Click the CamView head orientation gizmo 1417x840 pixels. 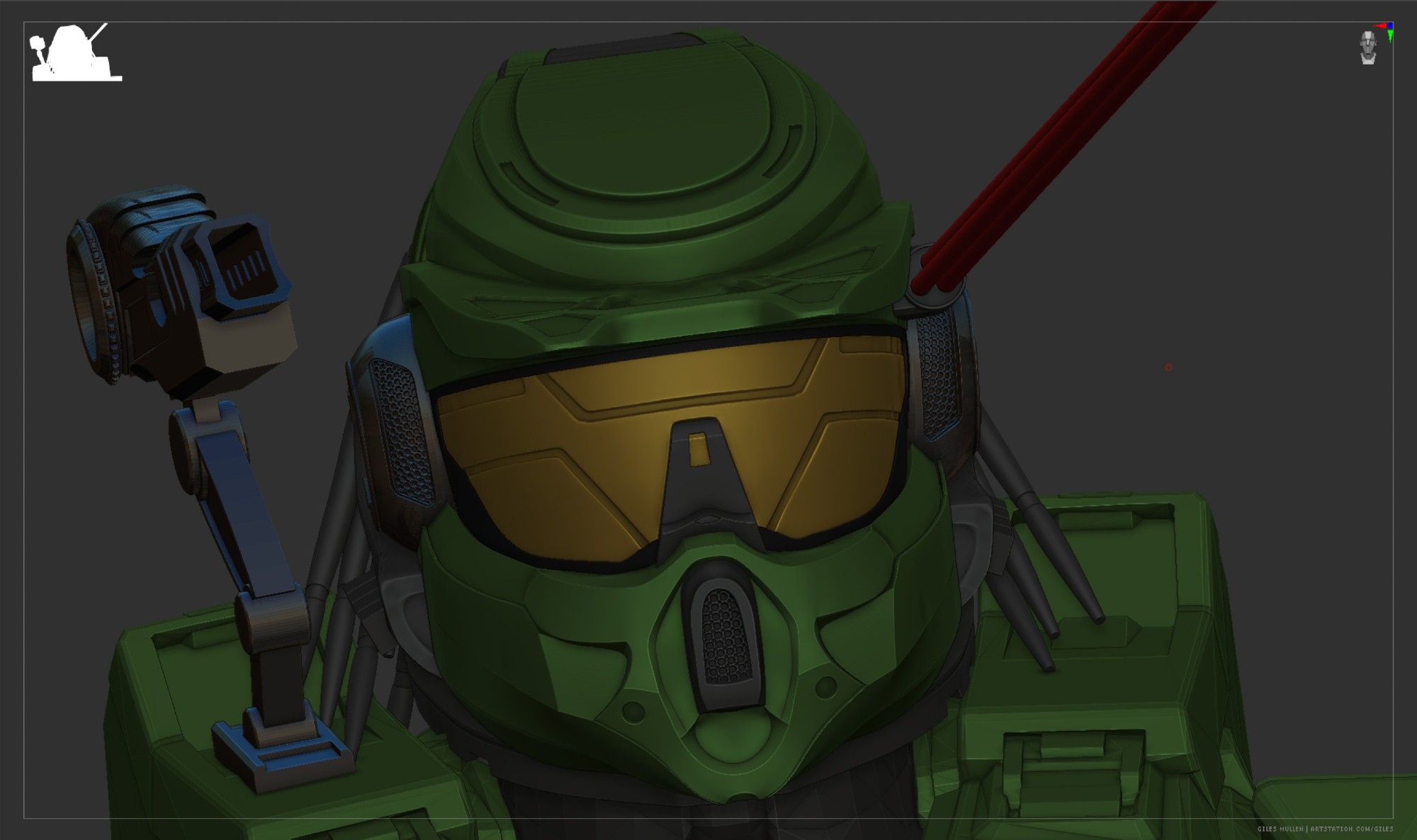tap(1368, 47)
